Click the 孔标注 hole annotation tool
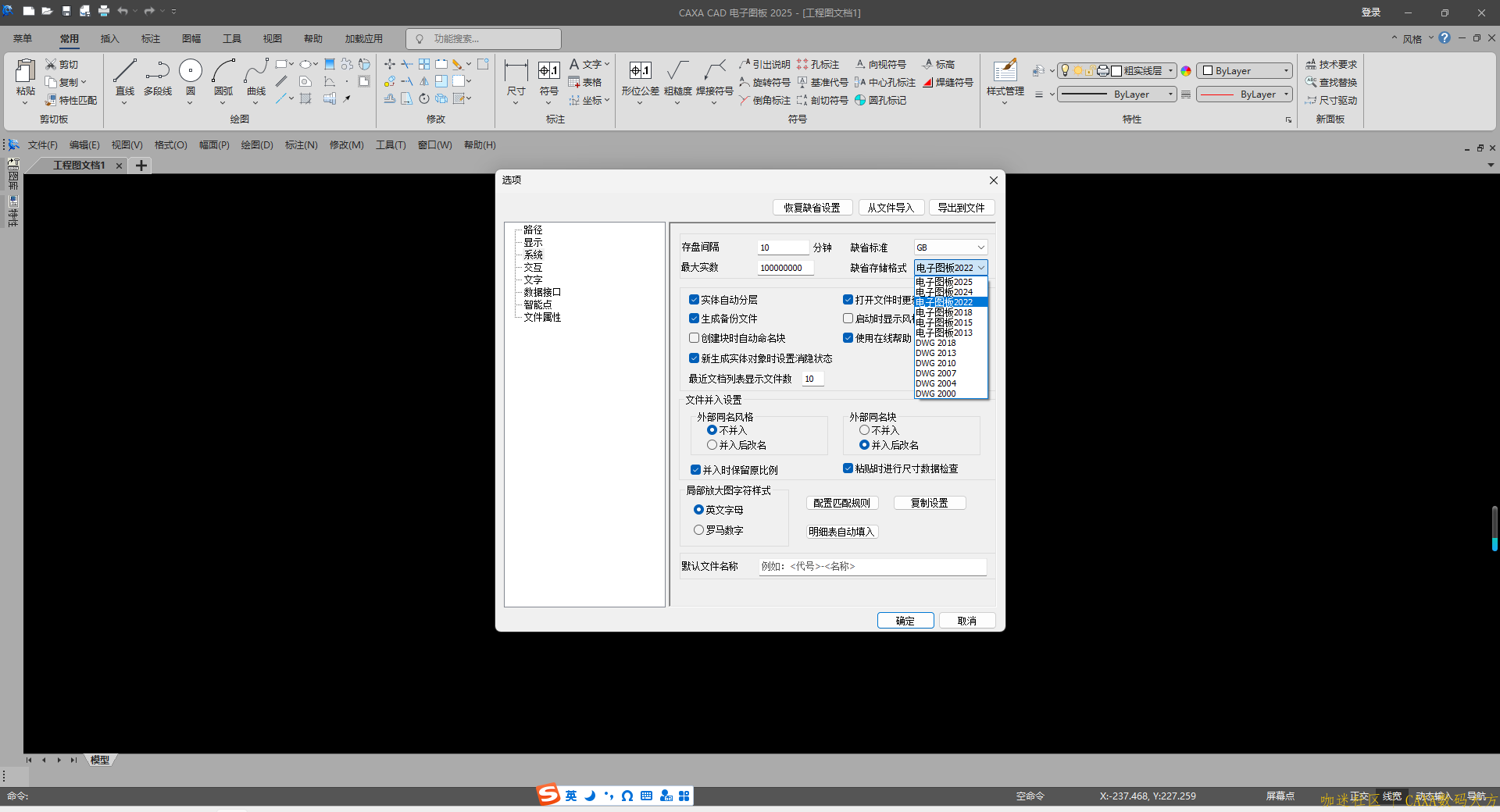This screenshot has height=812, width=1500. 818,64
